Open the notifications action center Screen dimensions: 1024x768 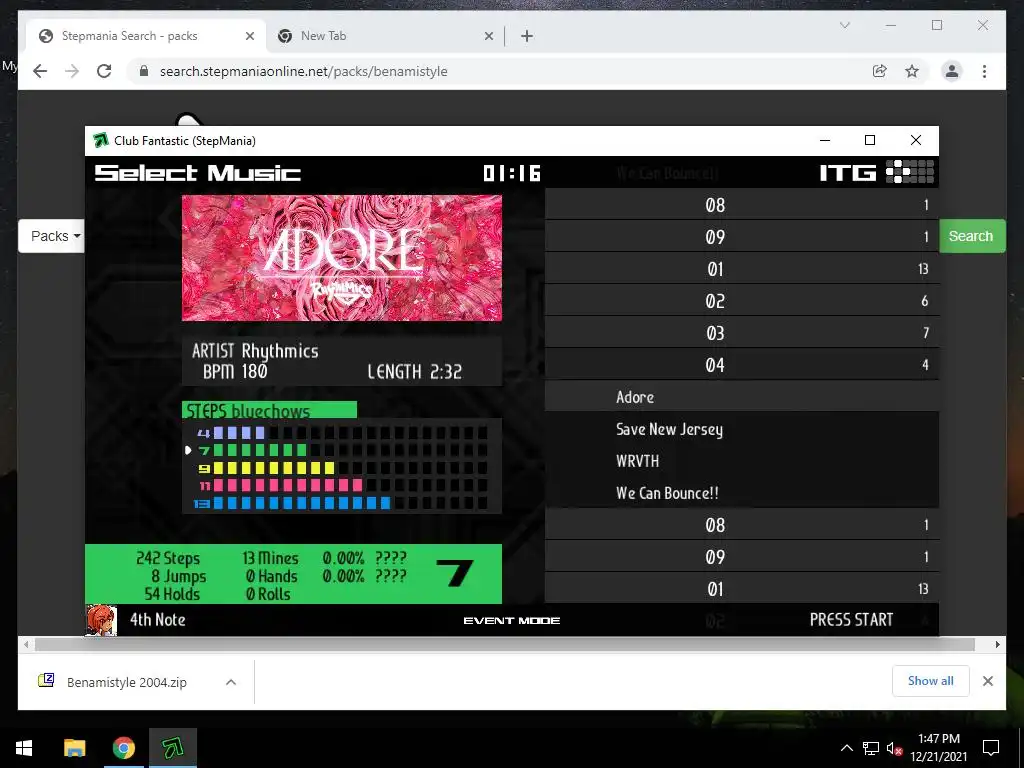[991, 748]
